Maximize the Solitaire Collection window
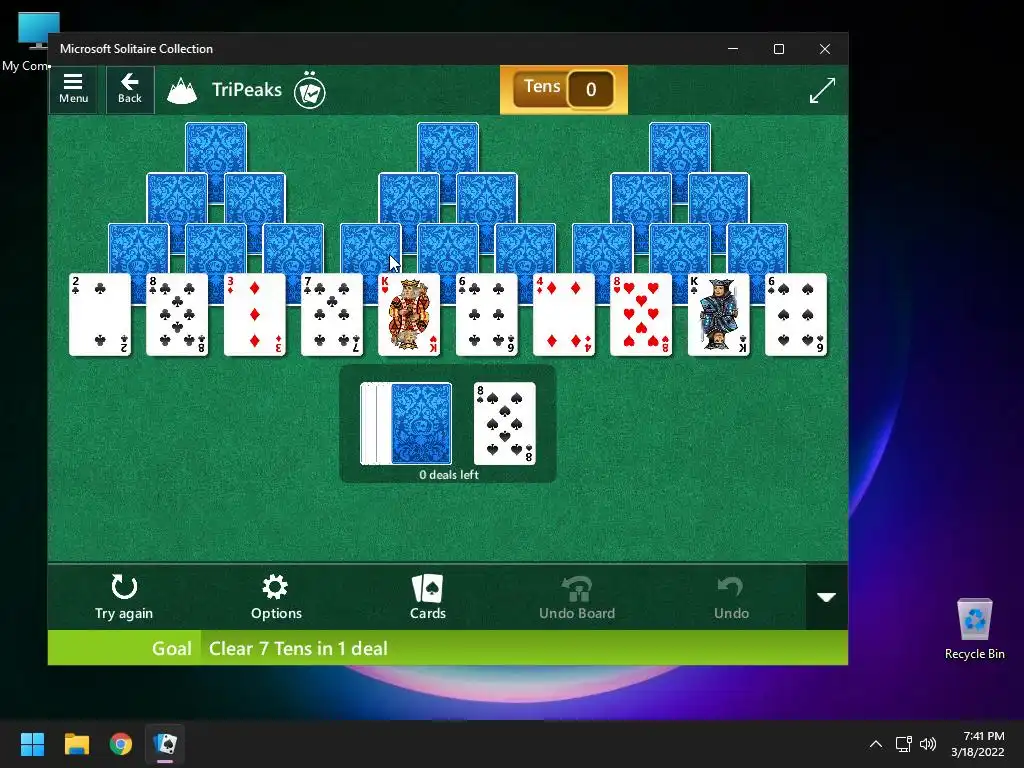 (x=778, y=49)
